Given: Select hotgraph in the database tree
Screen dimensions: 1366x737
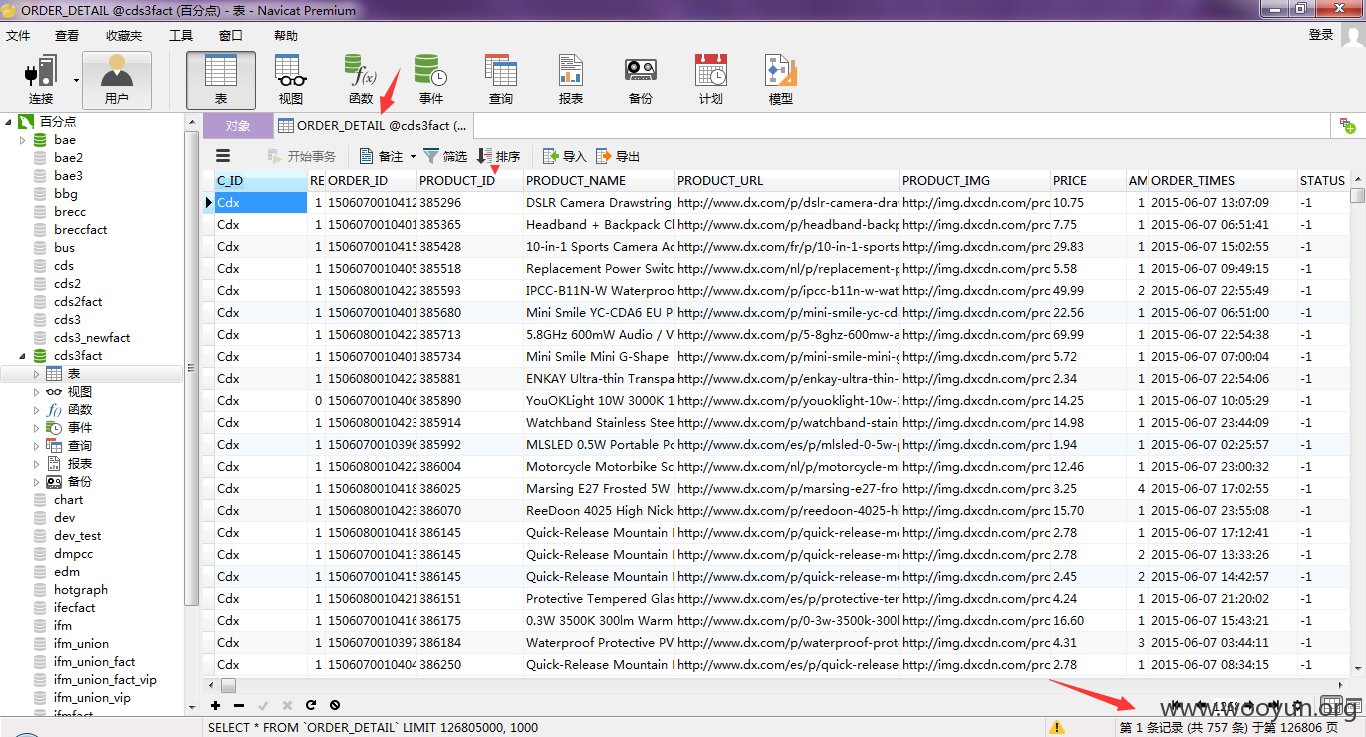Looking at the screenshot, I should pos(81,590).
